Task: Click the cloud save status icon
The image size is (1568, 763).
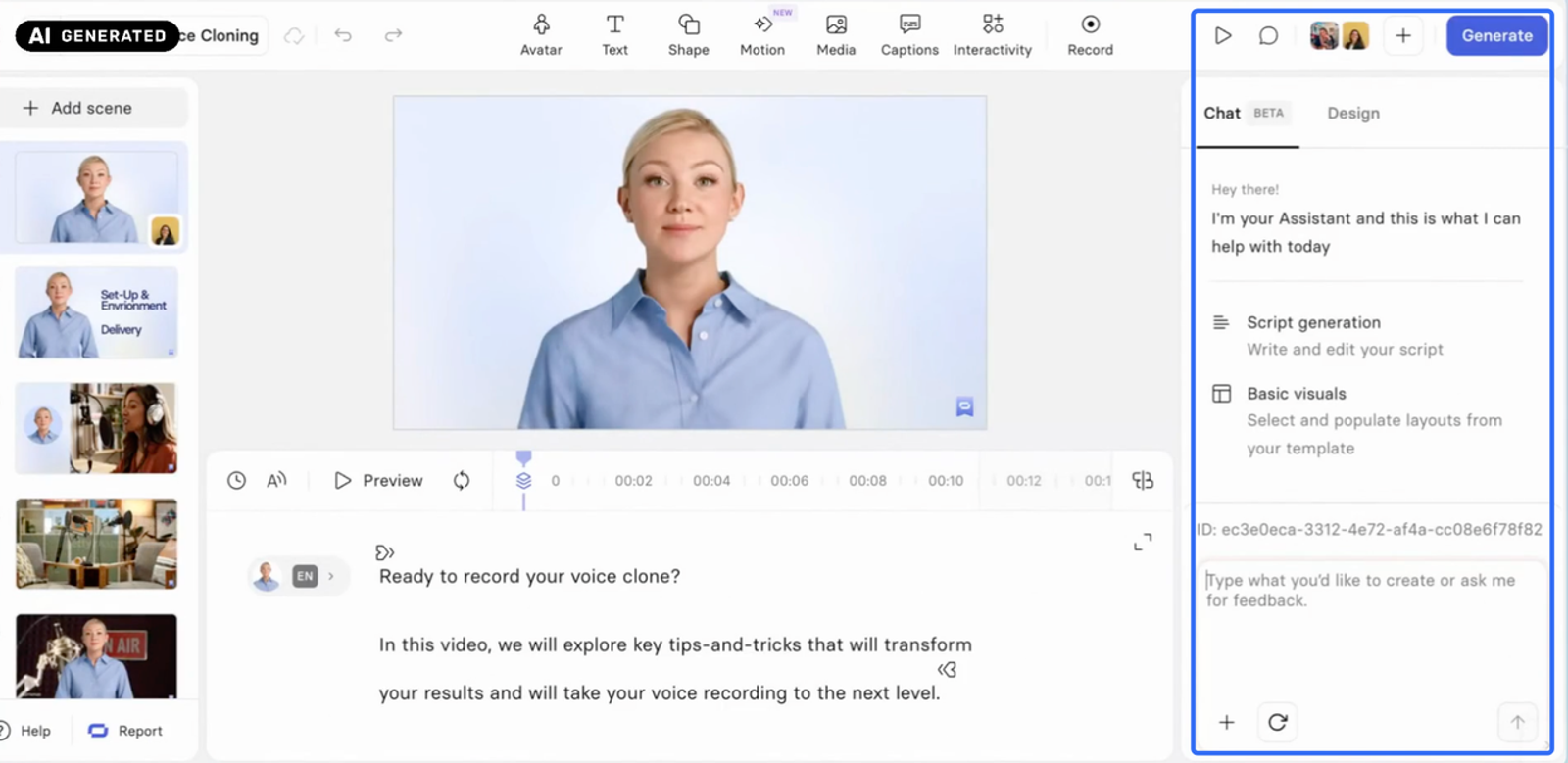Action: pos(294,36)
